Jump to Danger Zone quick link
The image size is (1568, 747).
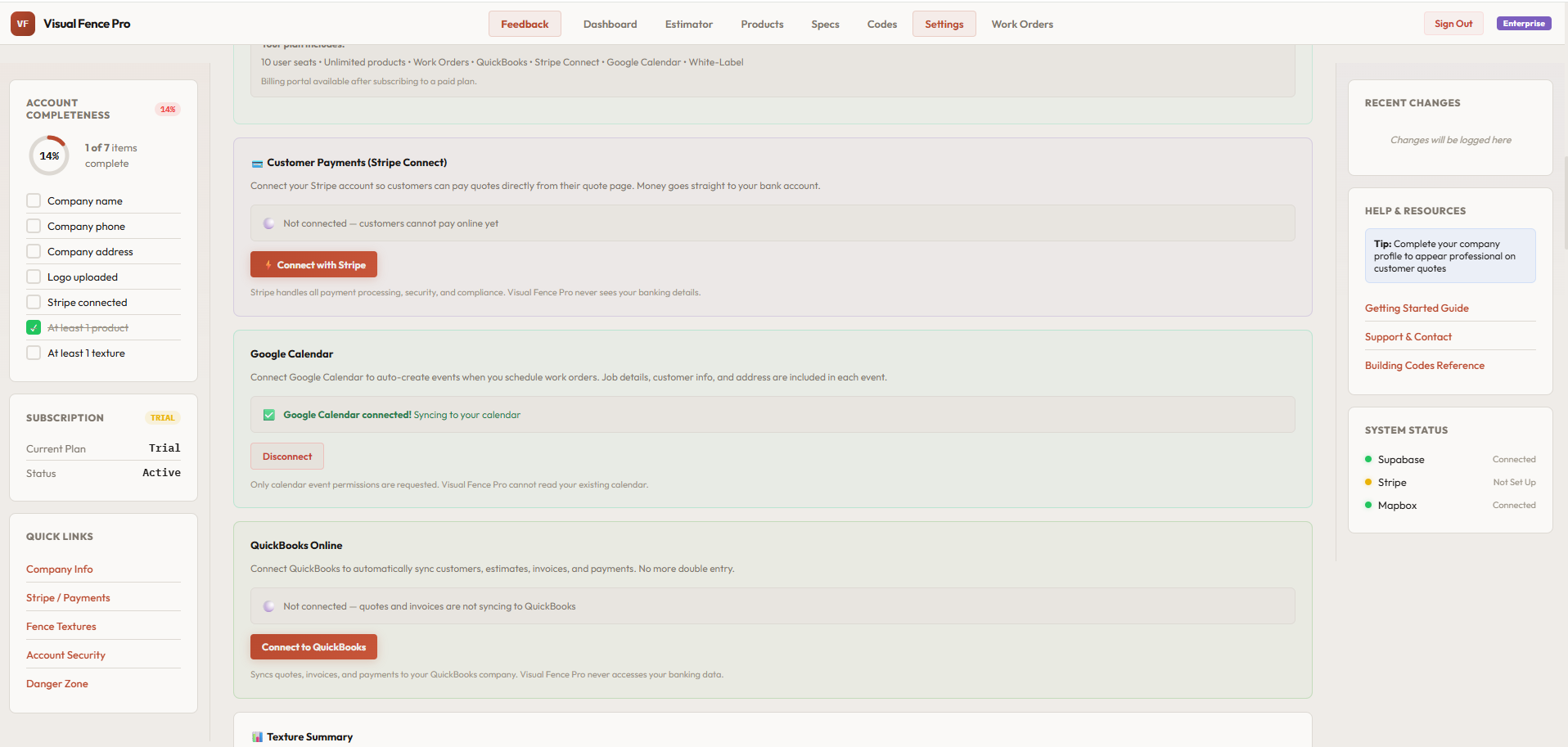point(57,684)
